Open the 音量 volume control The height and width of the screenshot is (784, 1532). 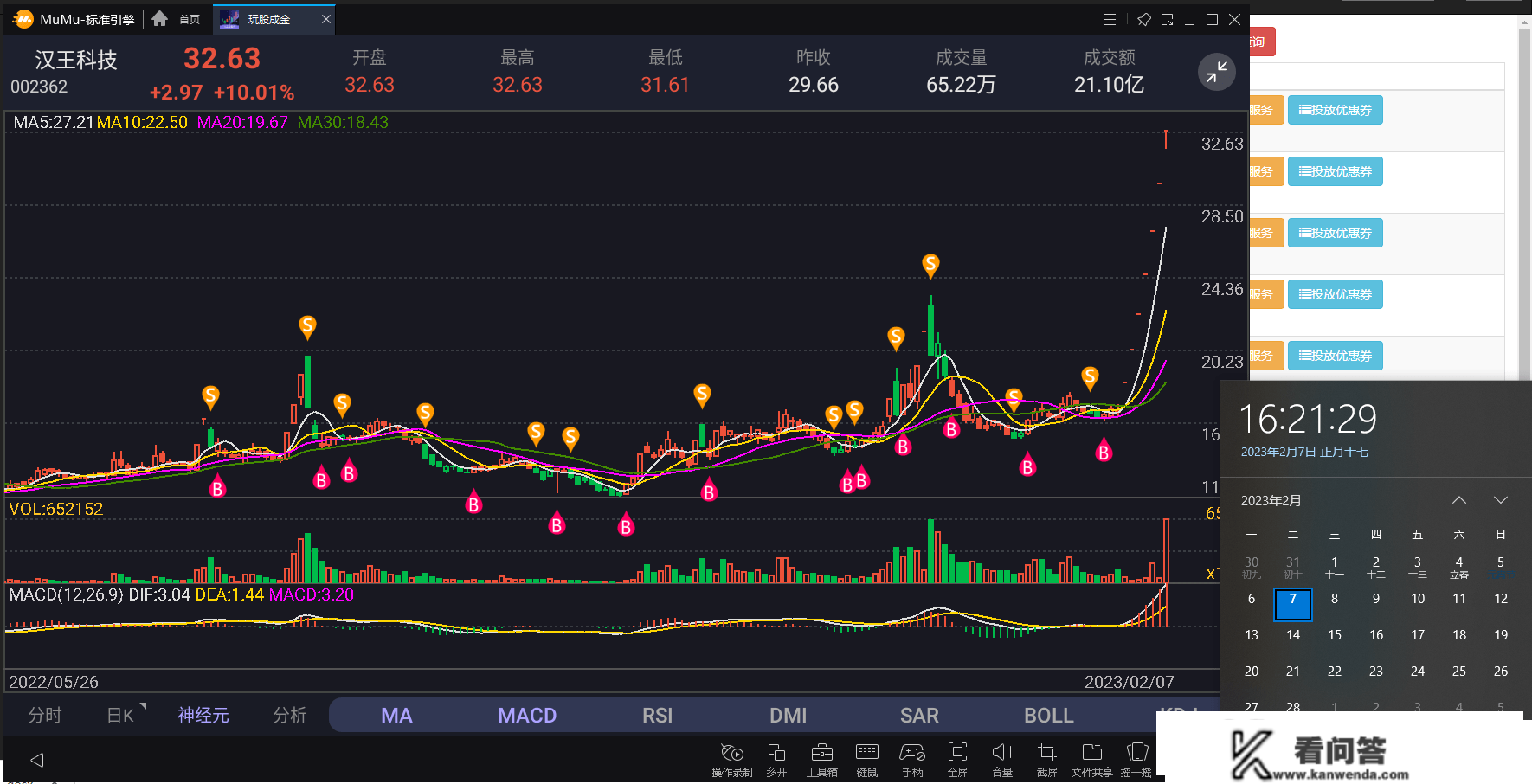(x=1002, y=760)
